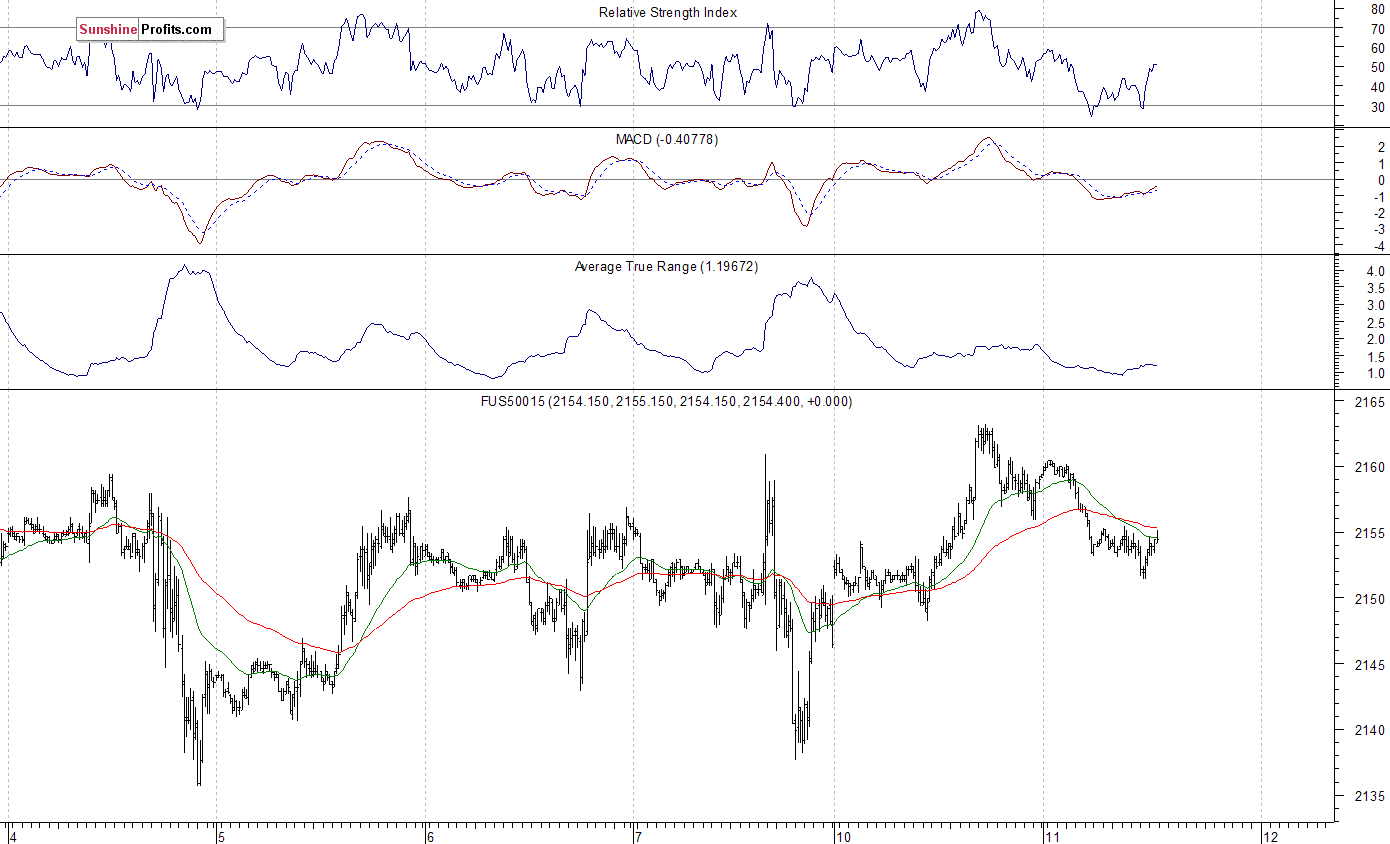Screen dimensions: 1390x844
Task: Click price axis label 2140
Action: pos(1371,730)
